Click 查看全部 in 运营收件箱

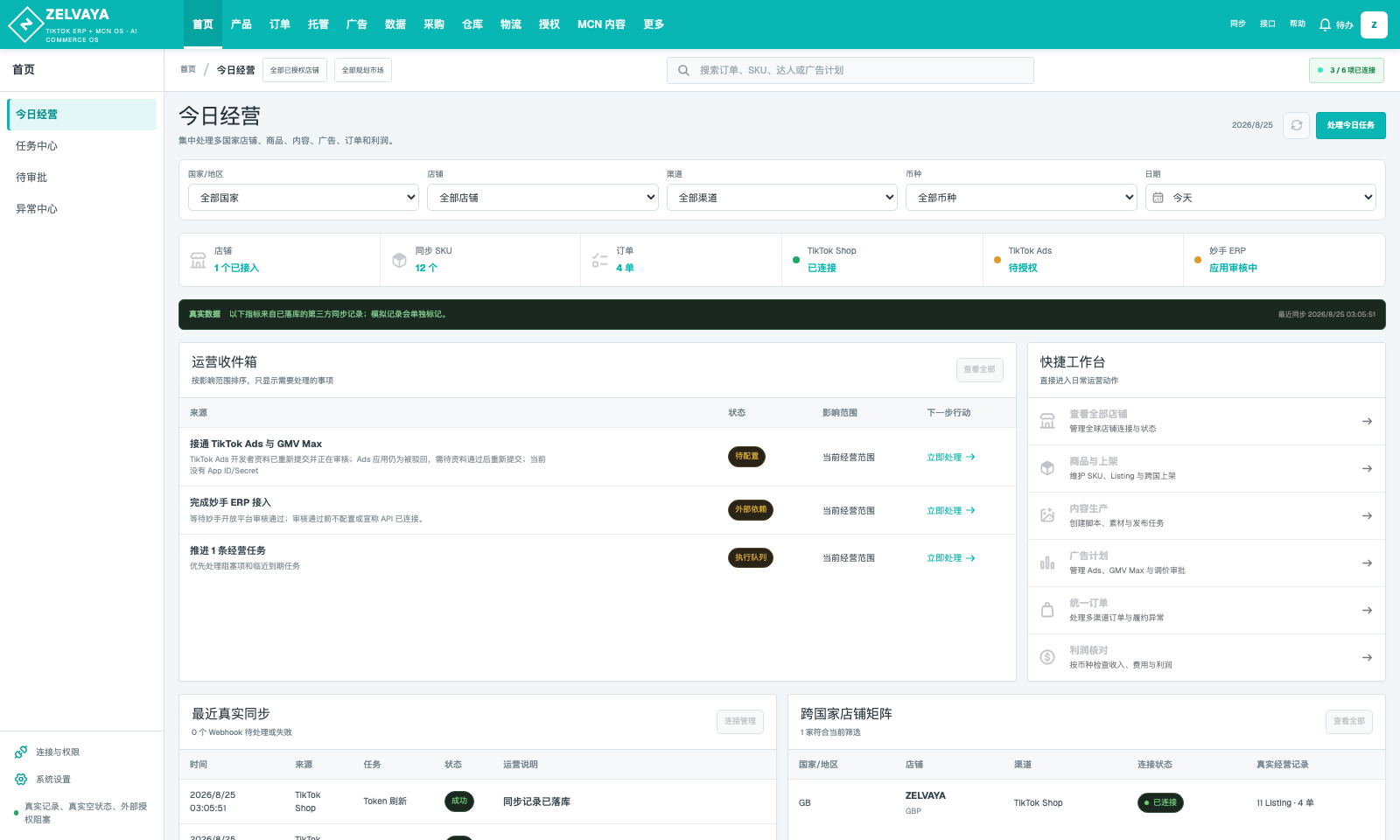pos(979,369)
